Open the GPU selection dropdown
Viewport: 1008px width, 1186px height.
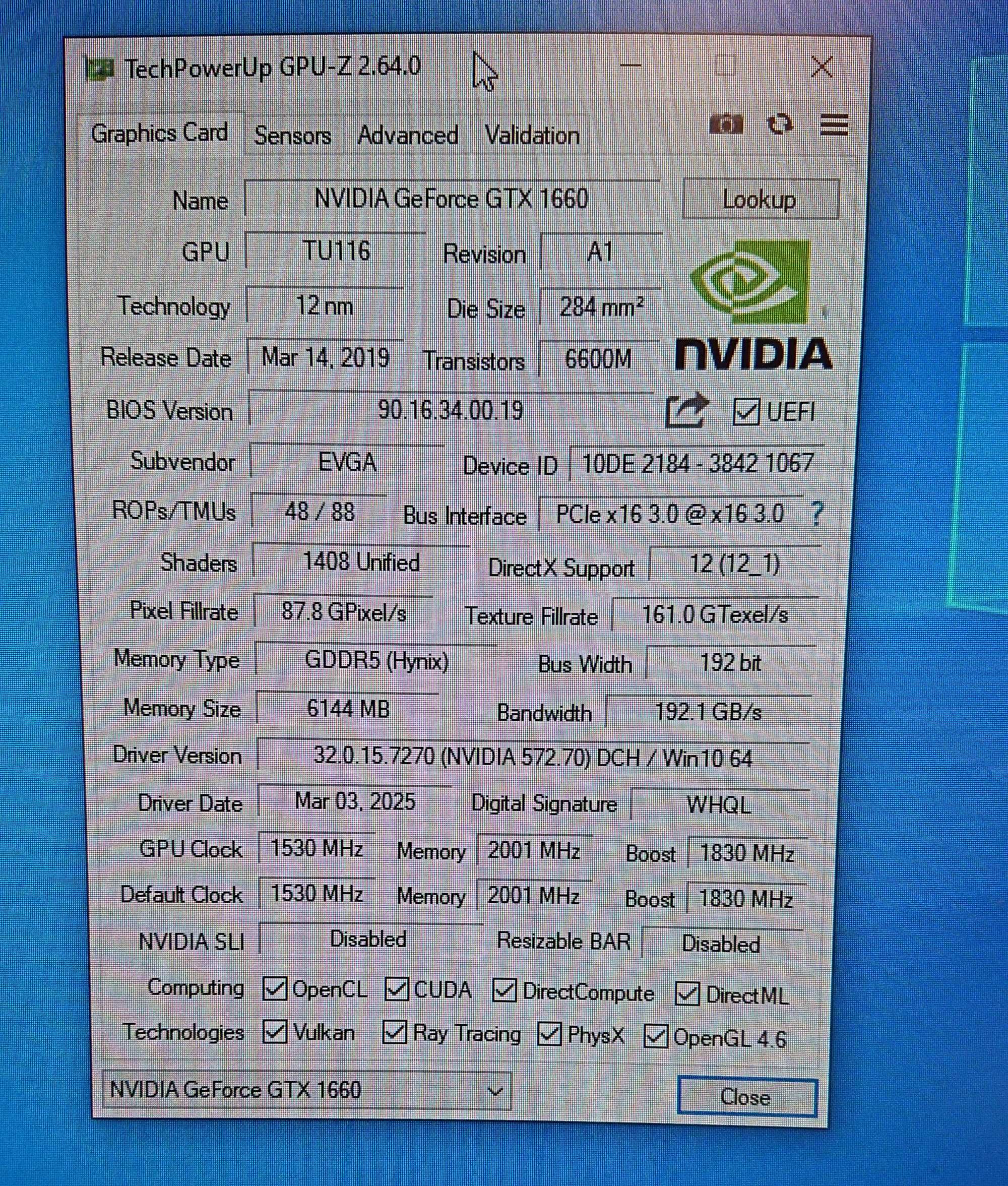(306, 1090)
